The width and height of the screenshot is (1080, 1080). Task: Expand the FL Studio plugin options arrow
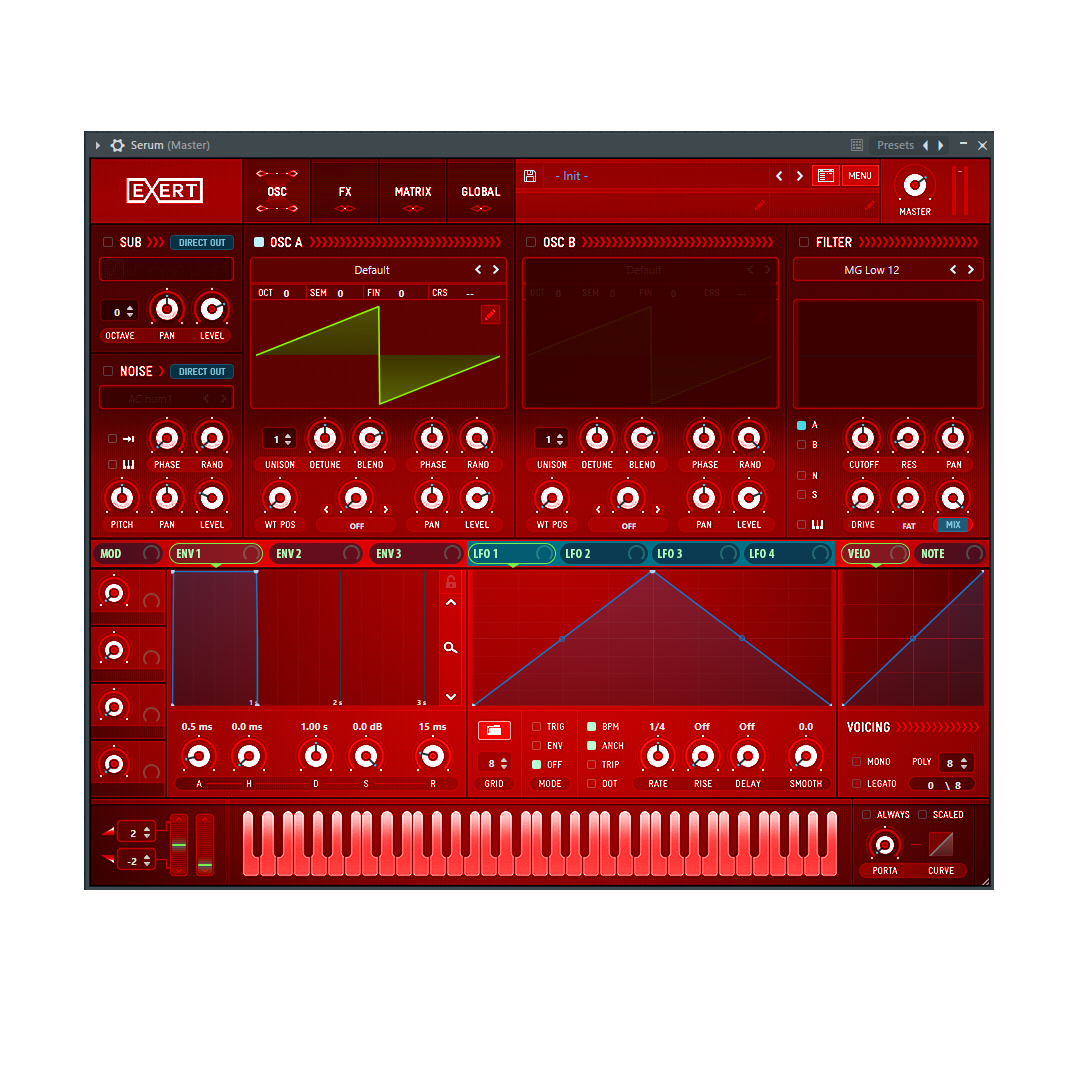tap(98, 145)
